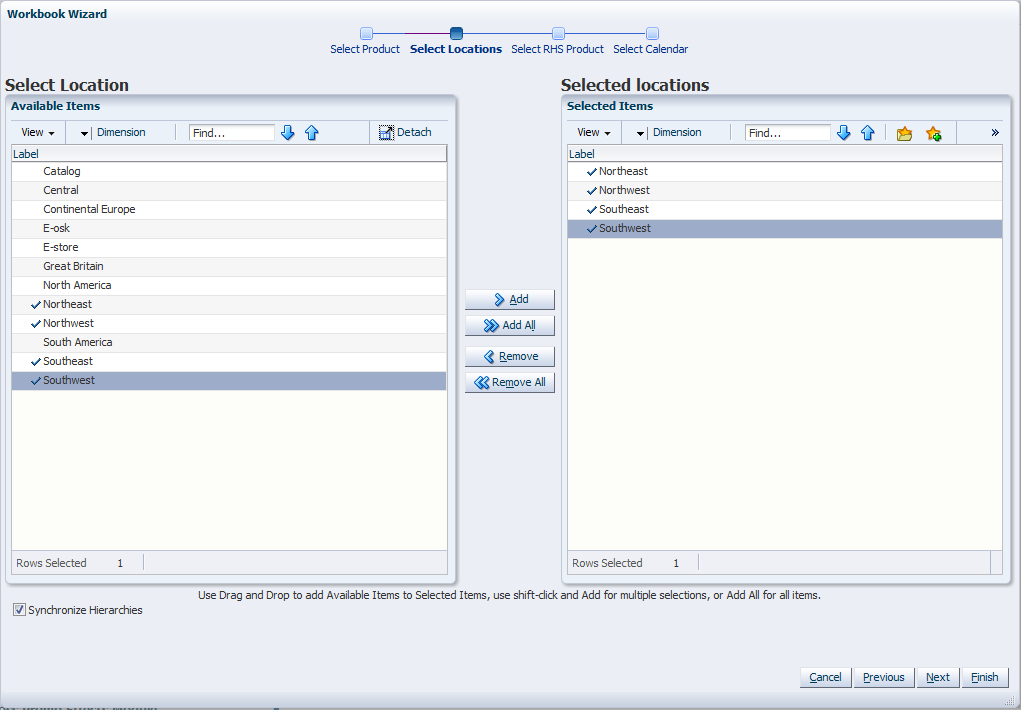This screenshot has height=710, width=1021.
Task: Open View menu in Selected Items
Action: 594,132
